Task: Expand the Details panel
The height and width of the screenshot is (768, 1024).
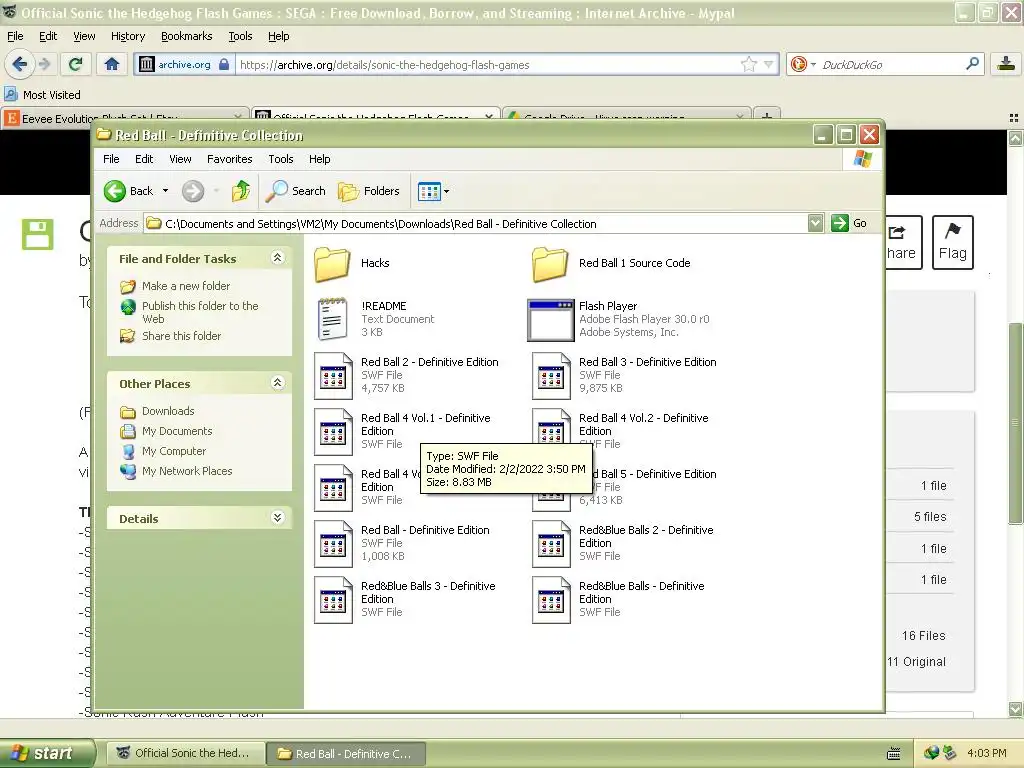Action: click(278, 518)
